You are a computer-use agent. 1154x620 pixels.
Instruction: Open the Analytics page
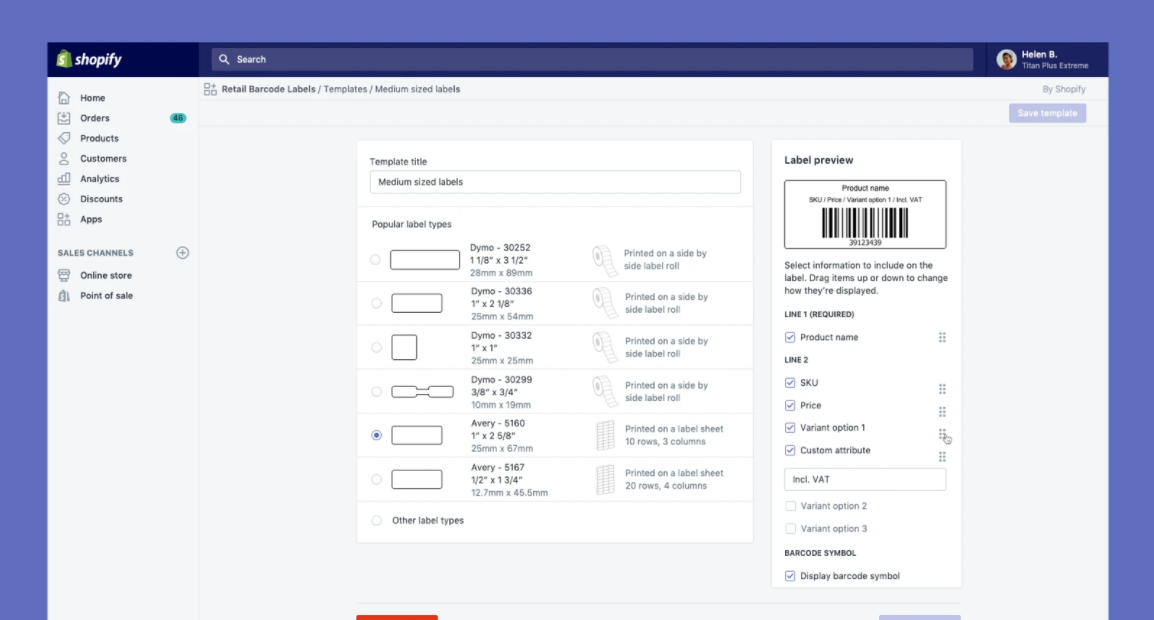pos(99,179)
